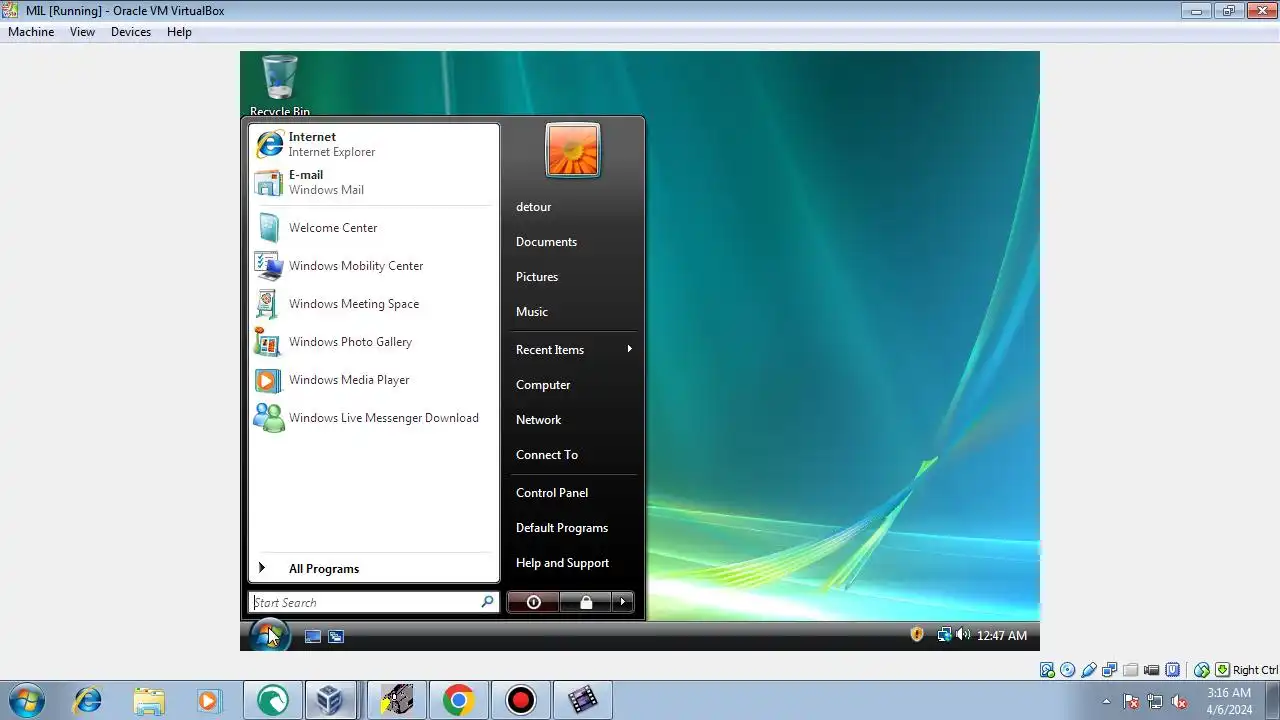Expand the shutdown options arrow
This screenshot has height=720, width=1280.
[x=623, y=602]
